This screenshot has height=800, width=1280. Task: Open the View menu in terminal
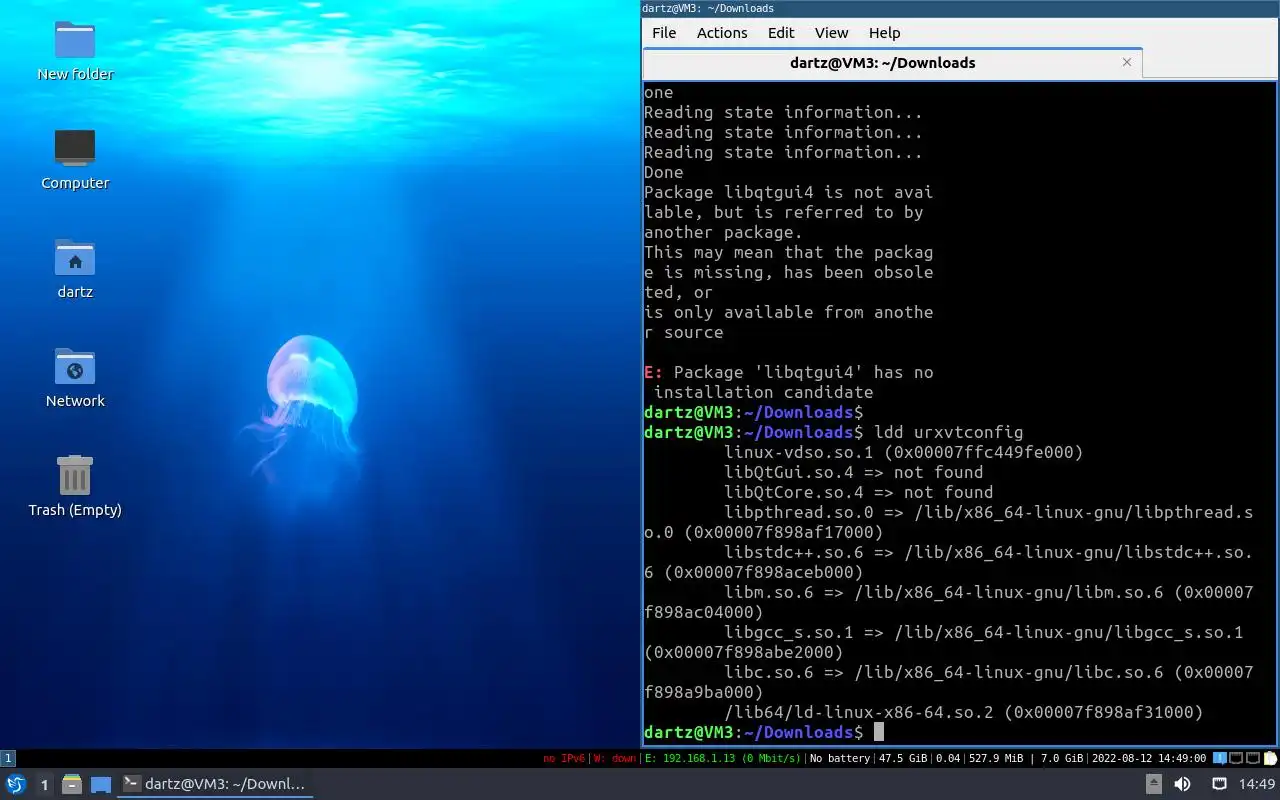[831, 33]
